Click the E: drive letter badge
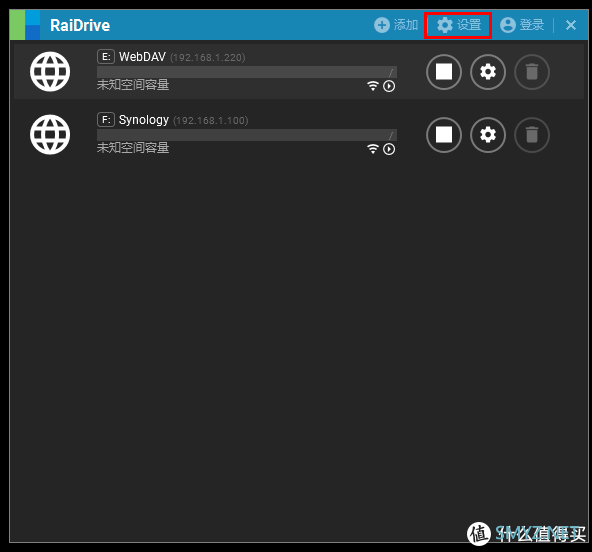Image resolution: width=592 pixels, height=552 pixels. (x=106, y=57)
